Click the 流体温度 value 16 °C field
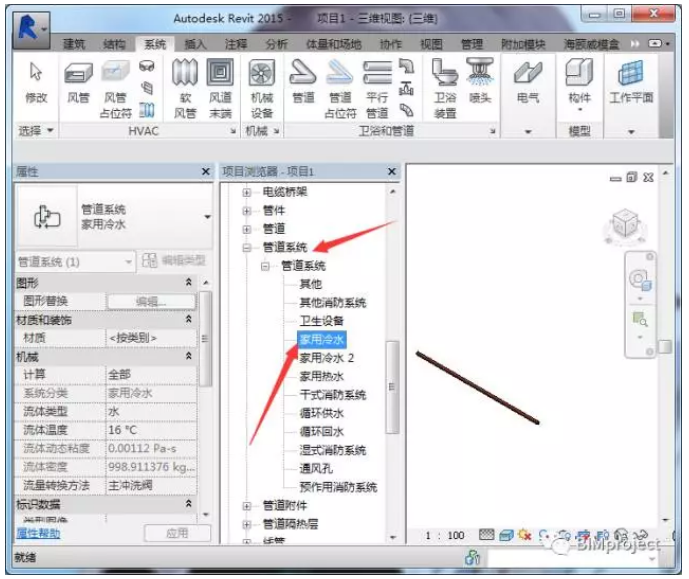The width and height of the screenshot is (689, 579). 152,430
